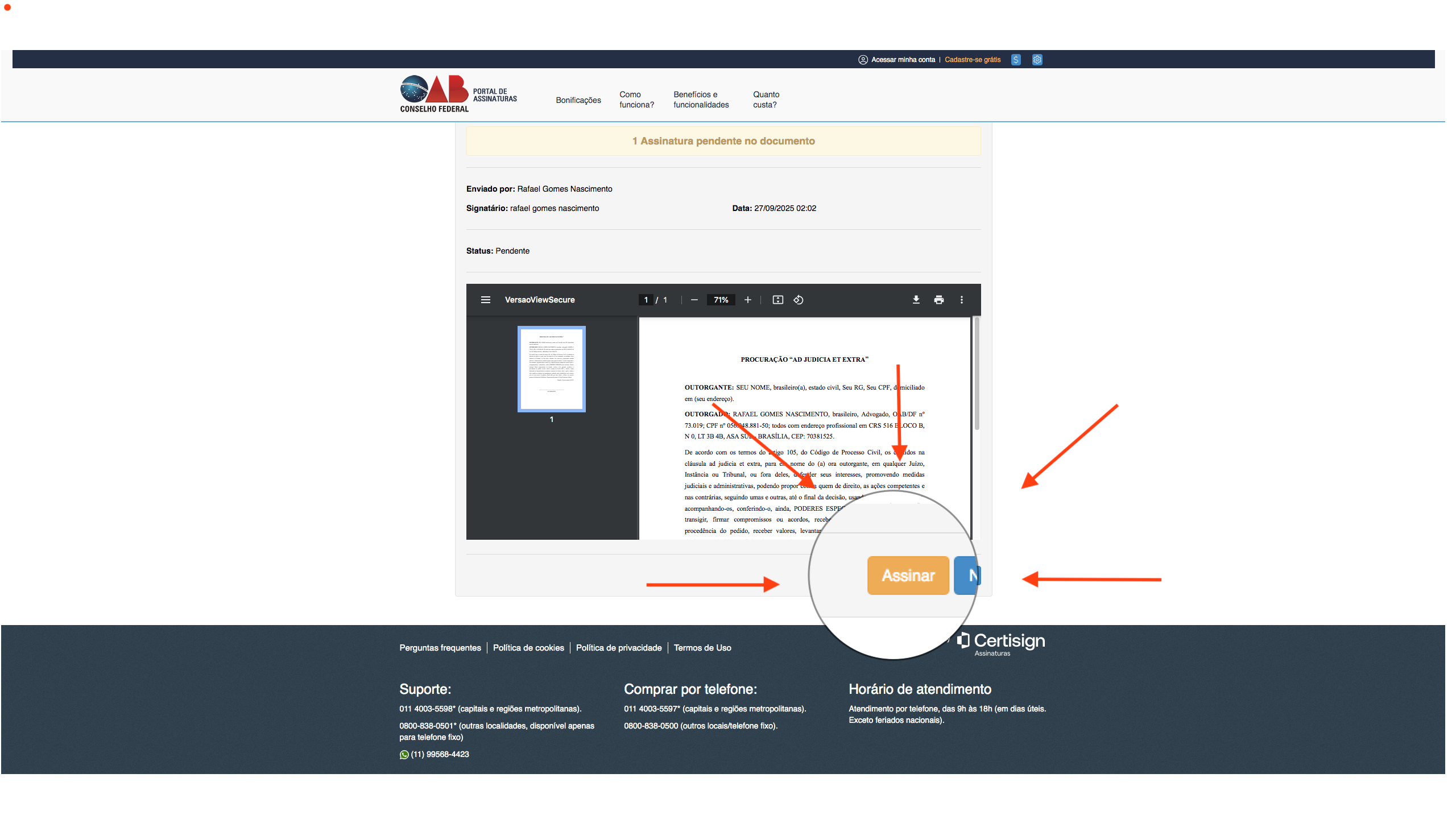
Task: Toggle the PDF sidebar hamburger menu
Action: (486, 300)
